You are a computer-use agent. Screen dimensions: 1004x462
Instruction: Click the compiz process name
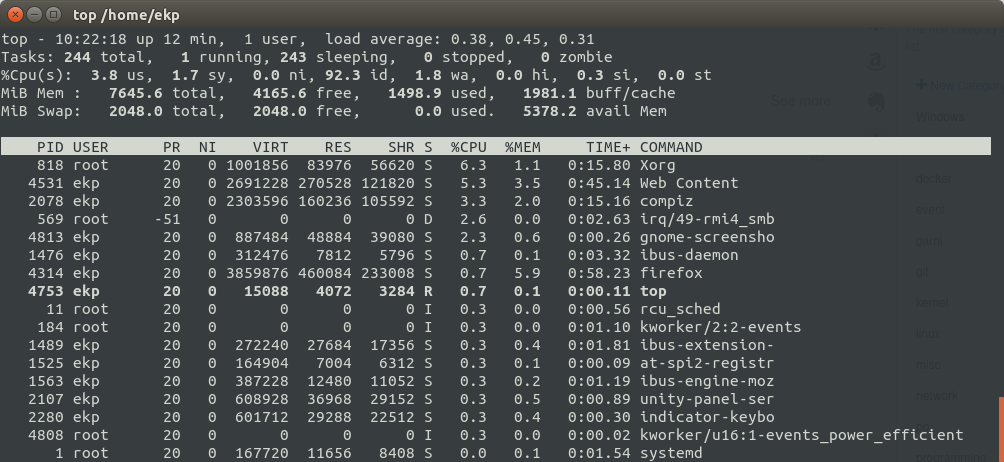pyautogui.click(x=667, y=201)
